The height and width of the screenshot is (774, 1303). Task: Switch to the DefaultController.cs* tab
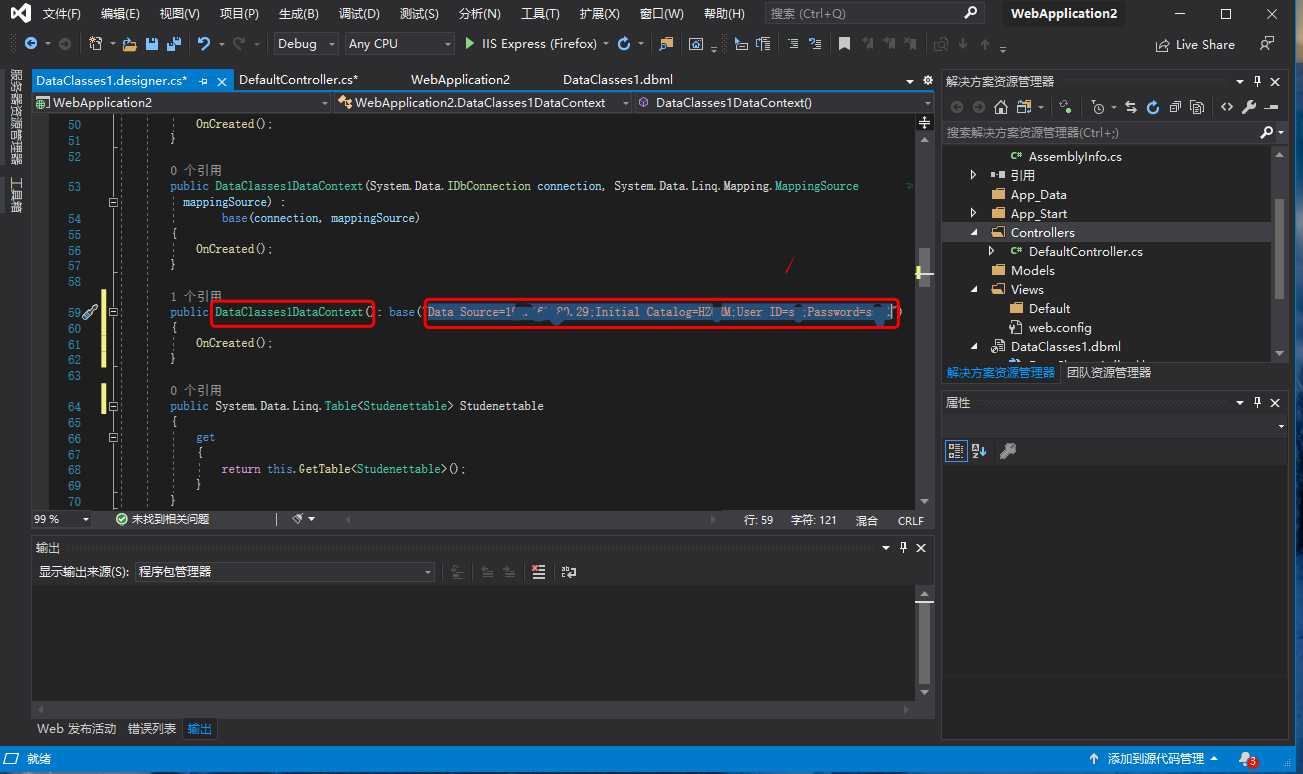pyautogui.click(x=298, y=80)
